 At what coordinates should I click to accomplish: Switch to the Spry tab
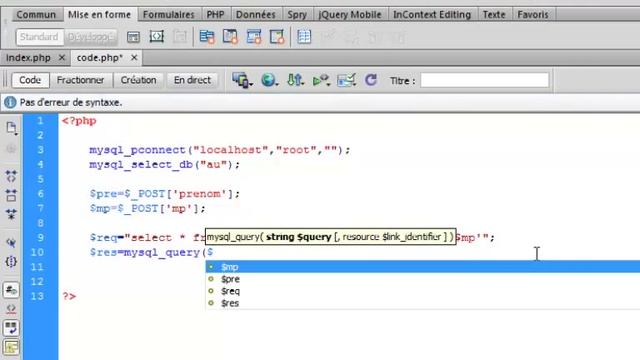[x=297, y=15]
